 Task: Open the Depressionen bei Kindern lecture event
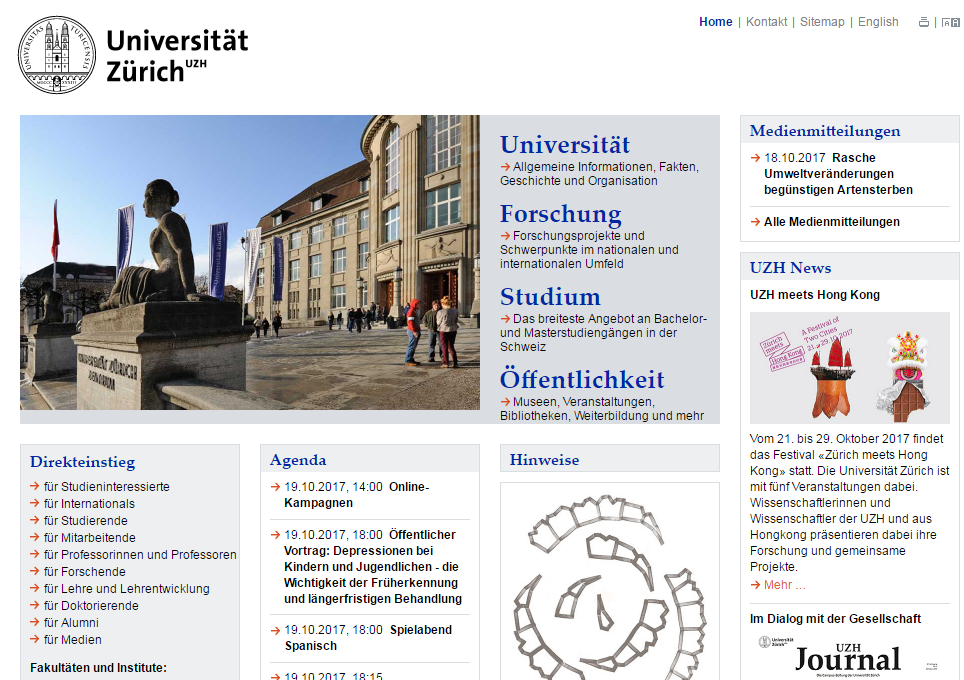pyautogui.click(x=373, y=567)
